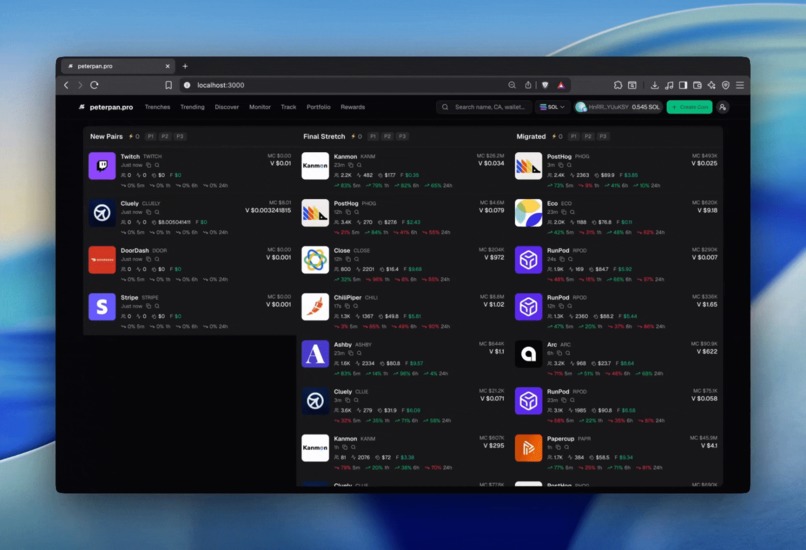Go to the Trending page
Image resolution: width=806 pixels, height=550 pixels.
coord(192,107)
